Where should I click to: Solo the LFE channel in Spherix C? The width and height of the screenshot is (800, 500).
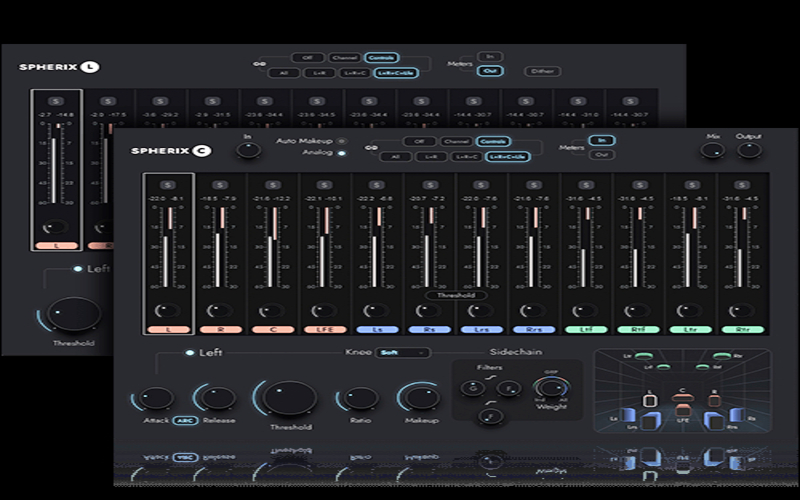pyautogui.click(x=324, y=185)
